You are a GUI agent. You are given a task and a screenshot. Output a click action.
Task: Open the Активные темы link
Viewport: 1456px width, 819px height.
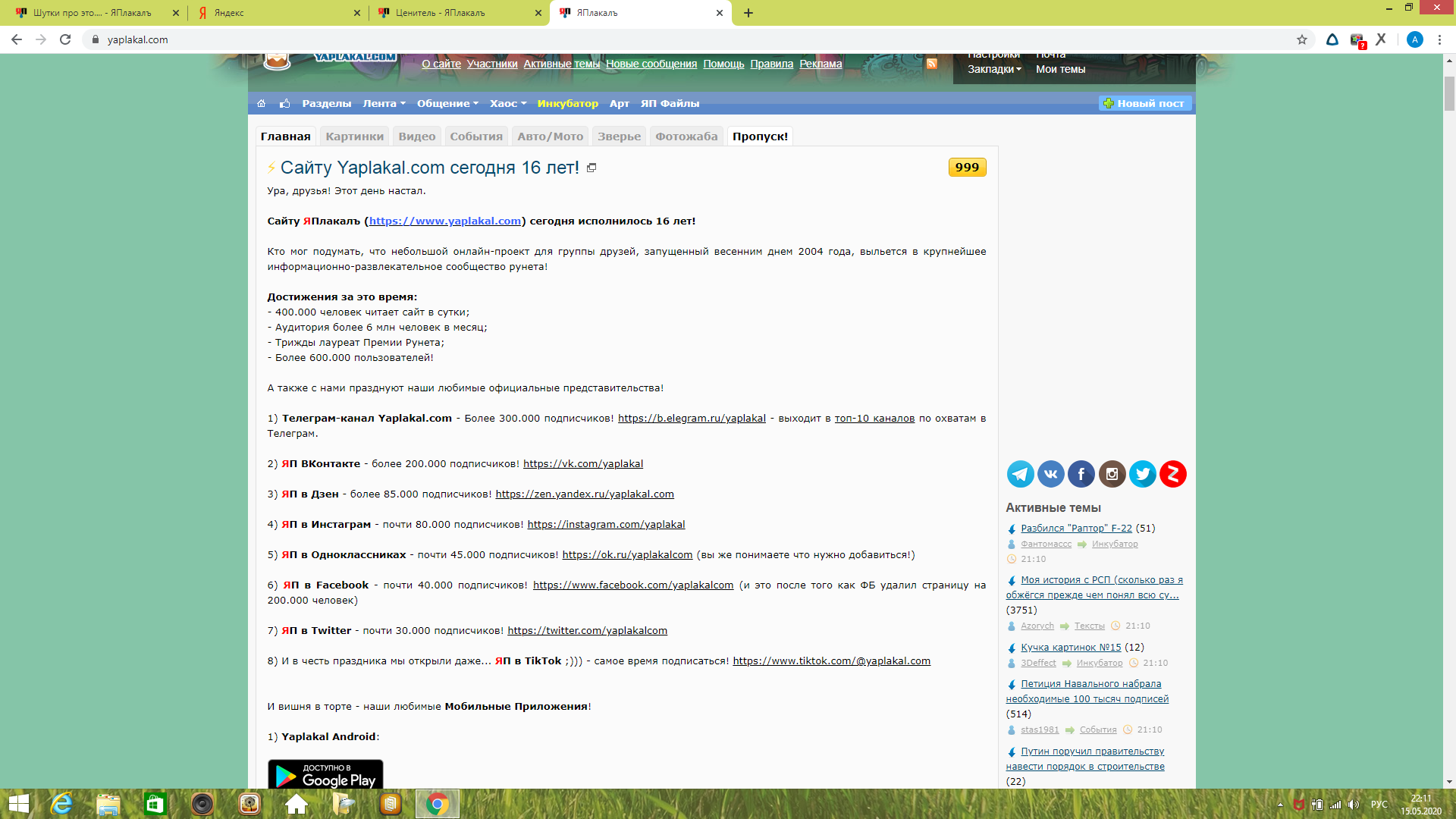coord(562,64)
